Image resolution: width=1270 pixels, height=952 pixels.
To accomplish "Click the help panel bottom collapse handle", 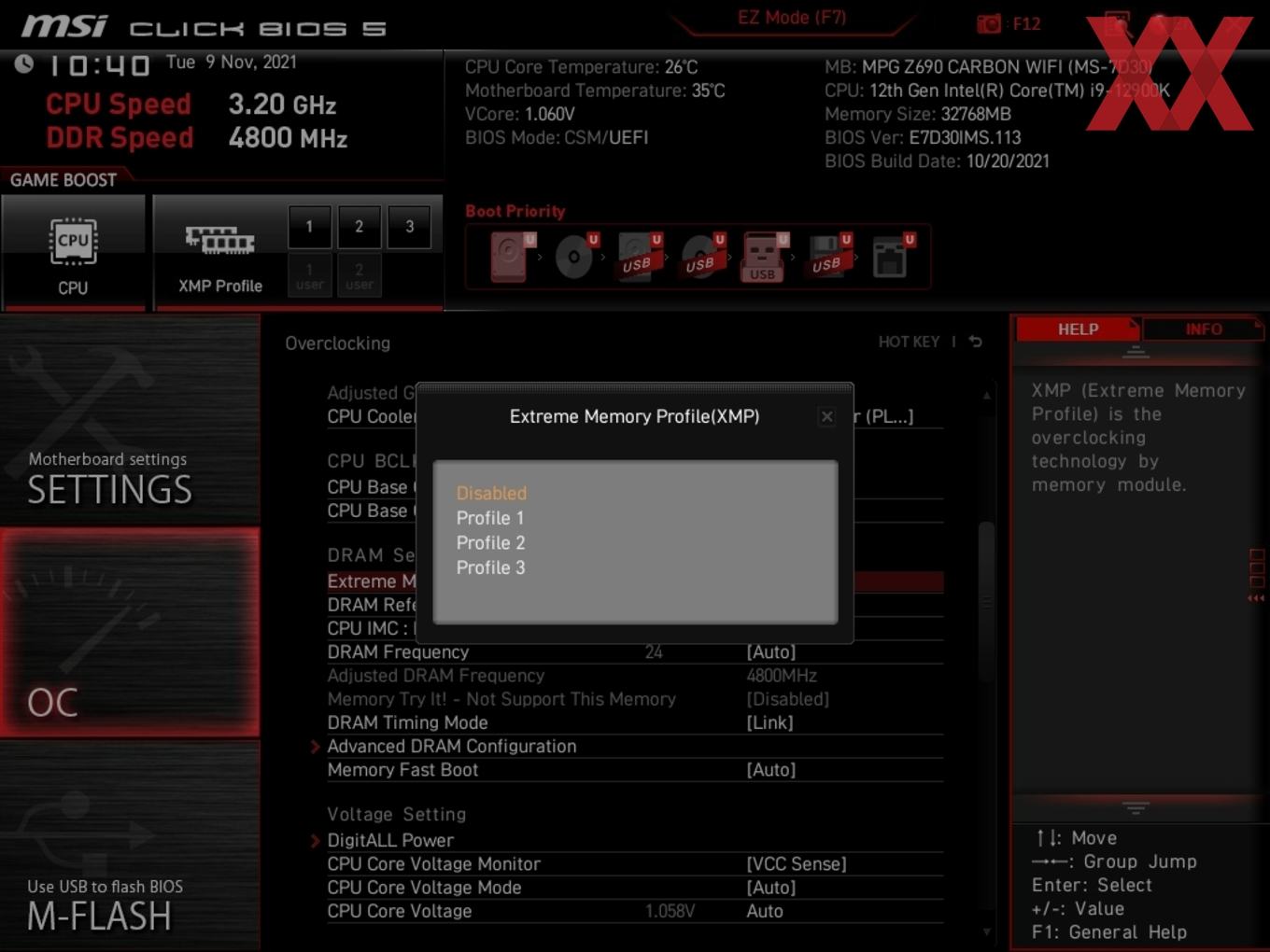I will (1136, 807).
